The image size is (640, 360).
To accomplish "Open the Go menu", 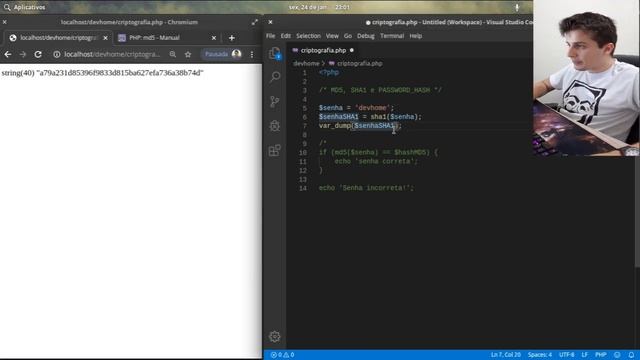I will tap(348, 36).
